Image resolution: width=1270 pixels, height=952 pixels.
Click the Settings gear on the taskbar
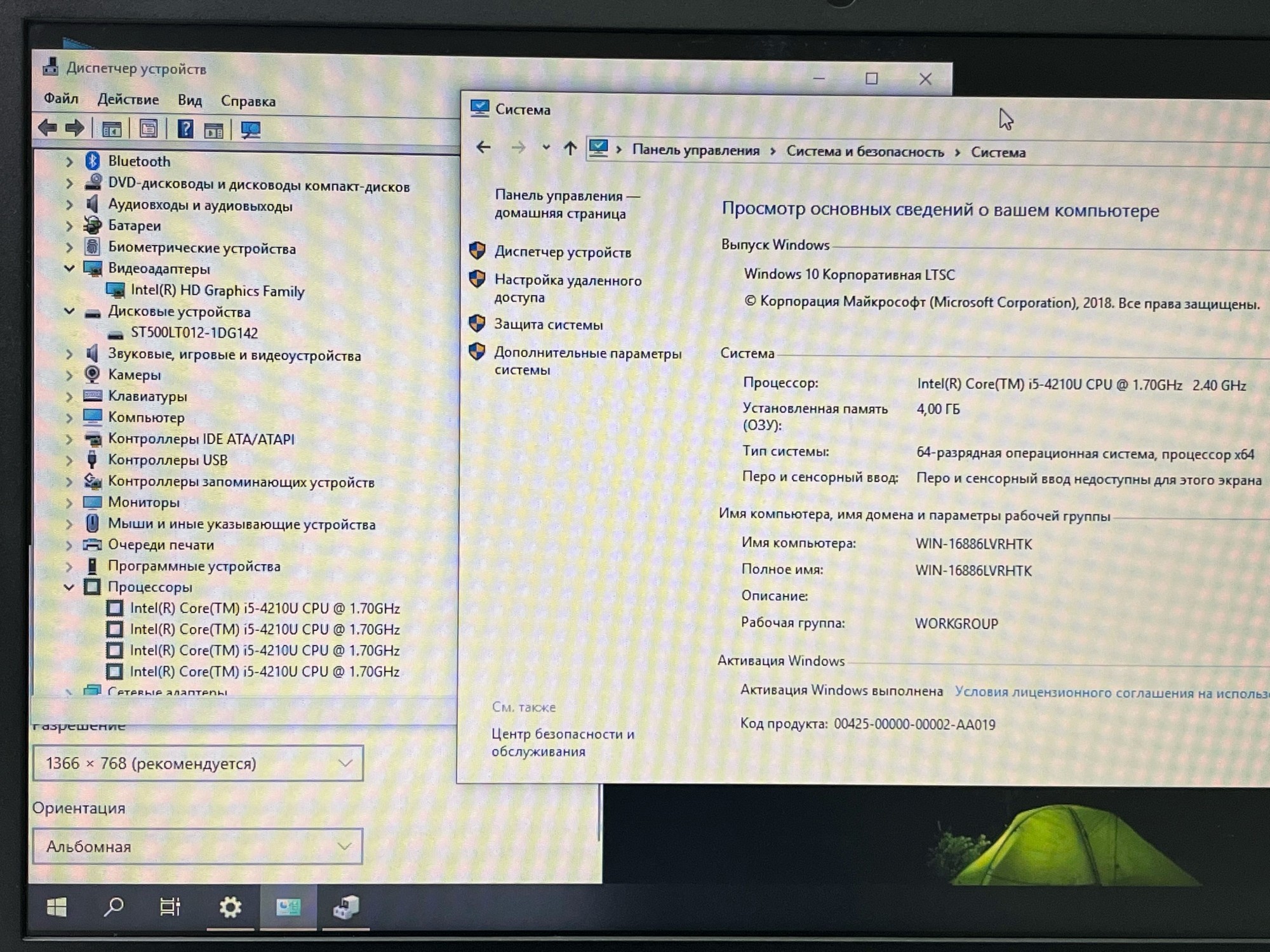pos(230,907)
